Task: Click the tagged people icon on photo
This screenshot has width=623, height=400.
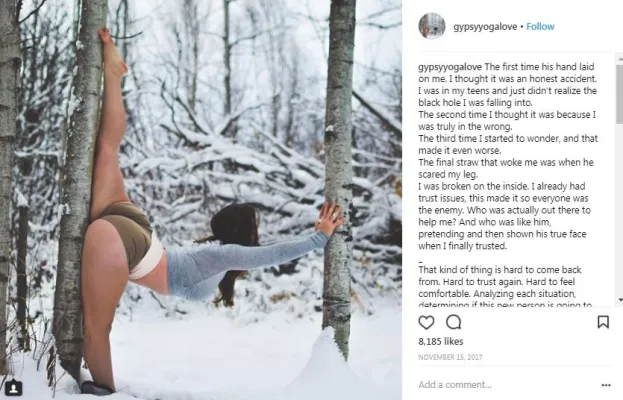Action: [14, 388]
